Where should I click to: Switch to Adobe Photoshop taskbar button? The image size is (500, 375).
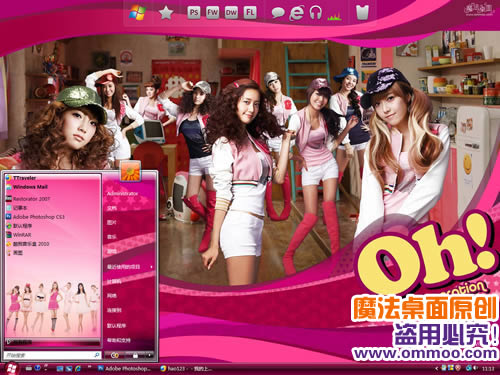click(124, 368)
